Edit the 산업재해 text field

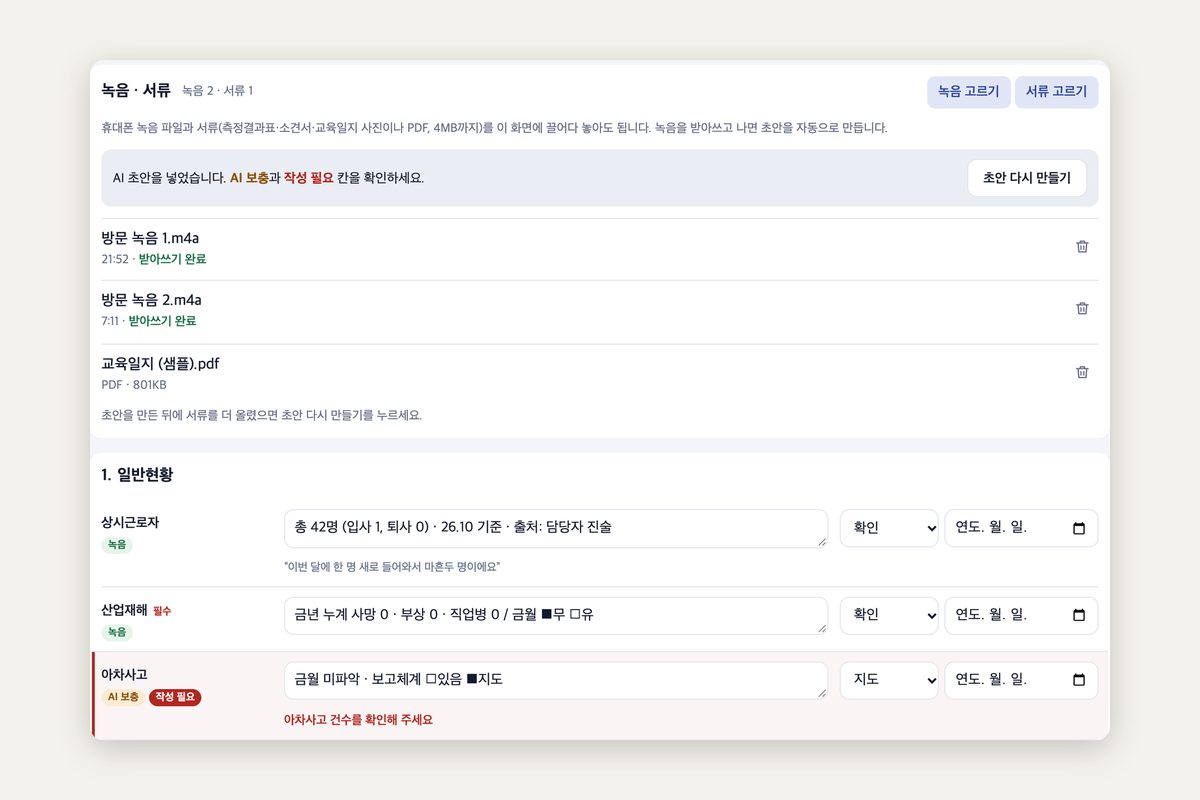point(556,615)
